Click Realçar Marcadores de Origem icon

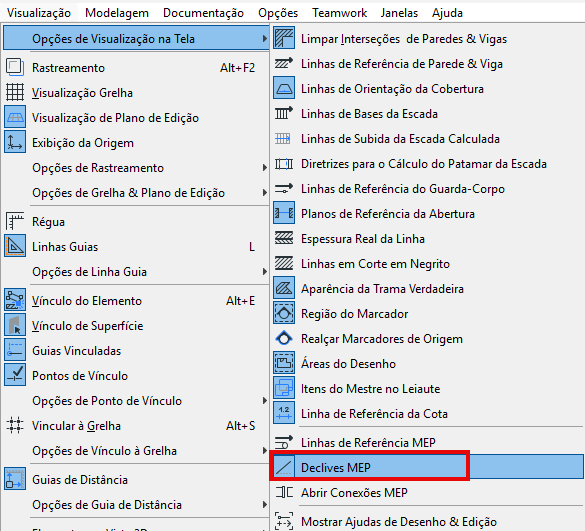tap(284, 339)
